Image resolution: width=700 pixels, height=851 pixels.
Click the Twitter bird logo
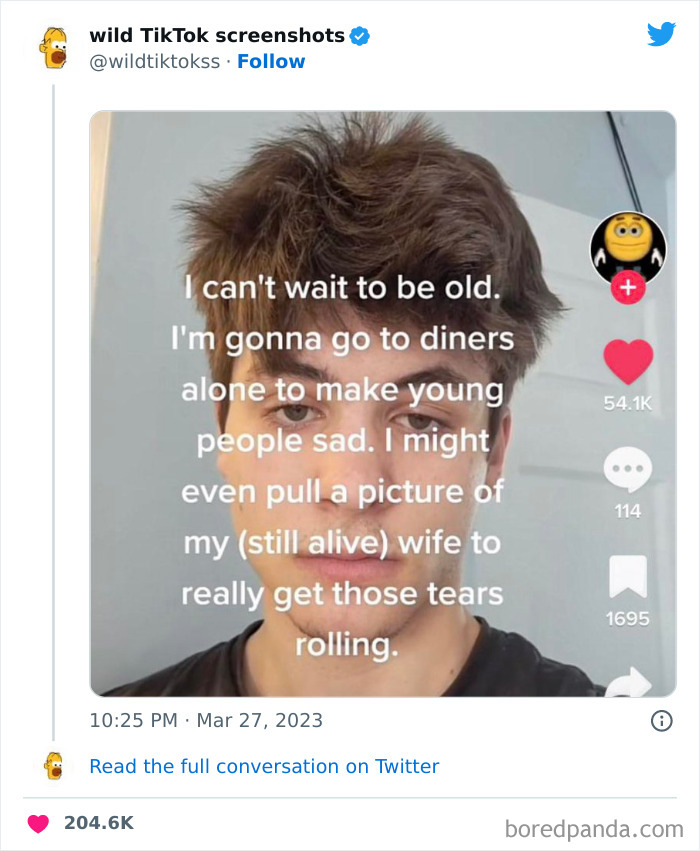(x=661, y=34)
